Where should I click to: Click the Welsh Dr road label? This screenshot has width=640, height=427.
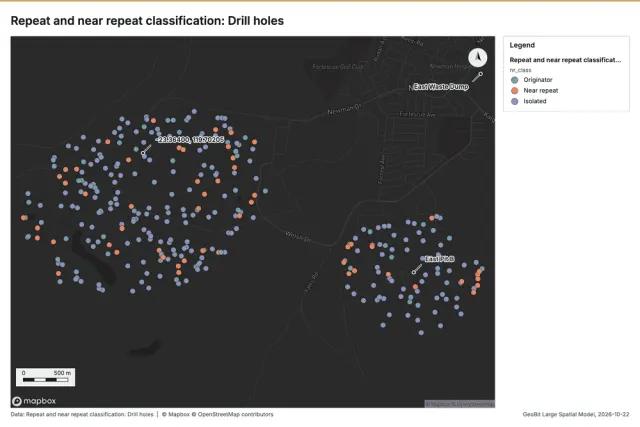(x=298, y=236)
